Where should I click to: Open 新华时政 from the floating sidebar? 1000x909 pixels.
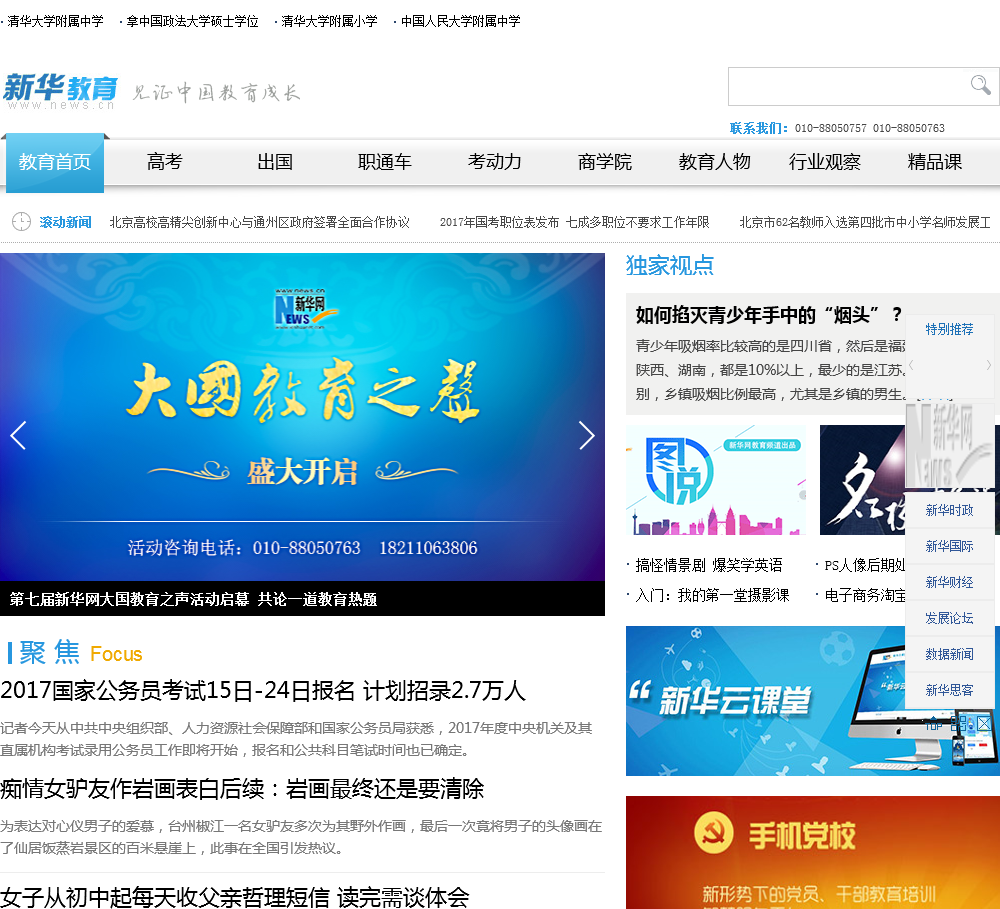click(950, 510)
